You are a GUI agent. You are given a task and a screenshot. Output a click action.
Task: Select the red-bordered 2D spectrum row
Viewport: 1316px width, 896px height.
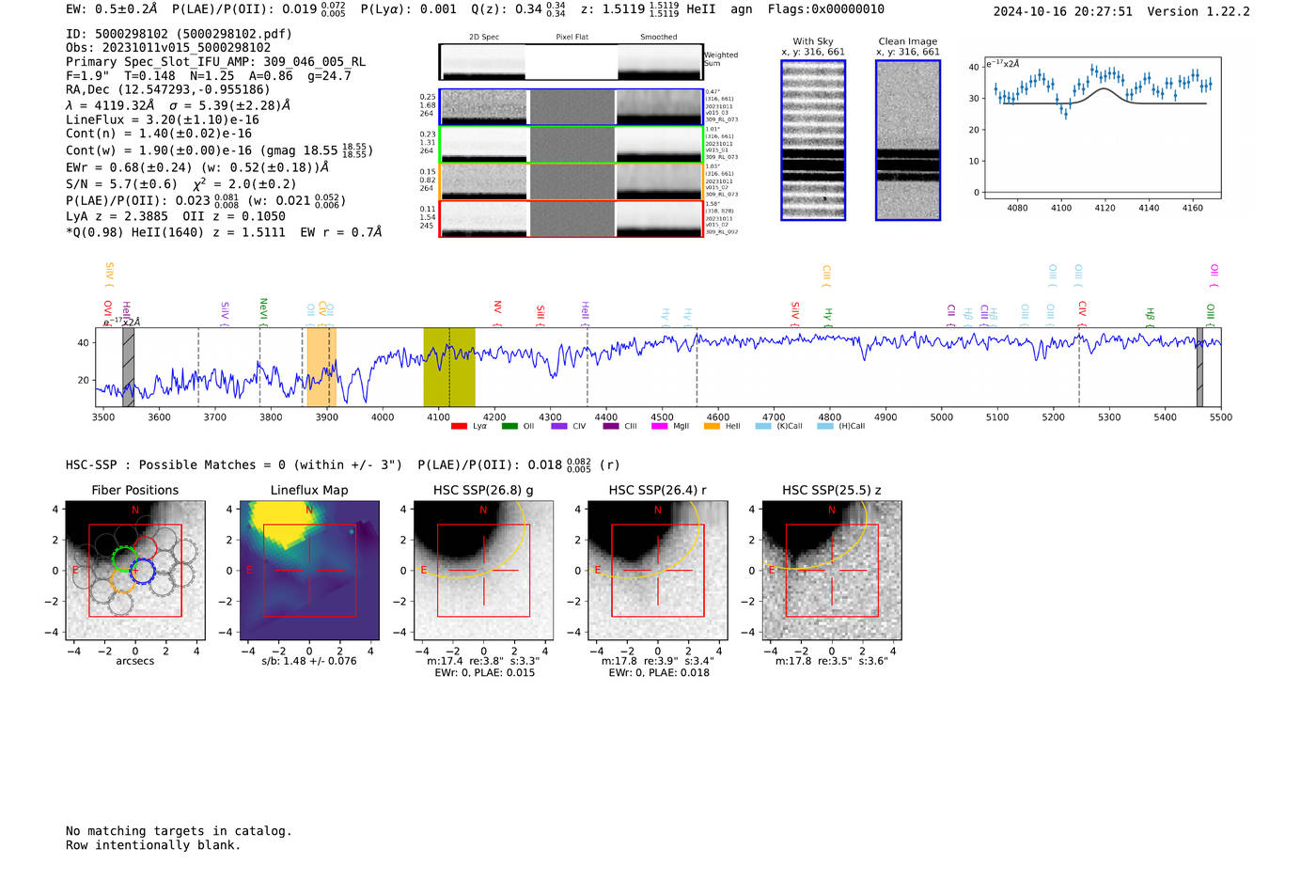[571, 219]
